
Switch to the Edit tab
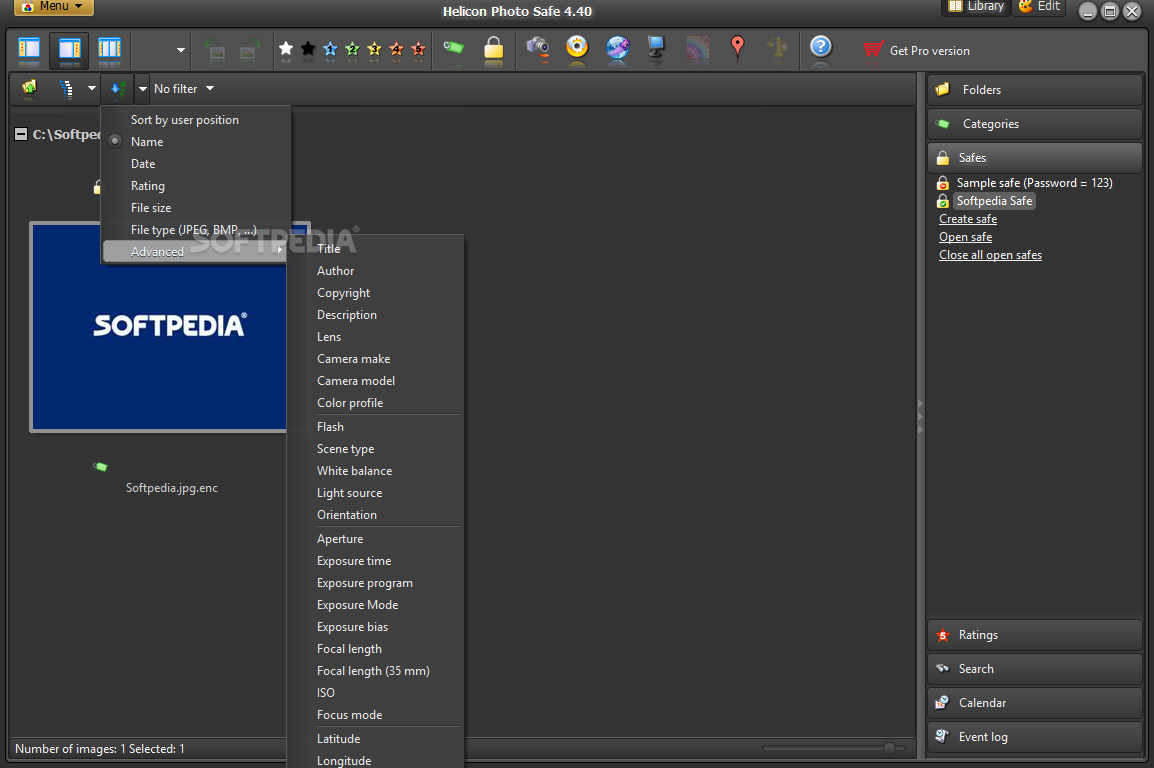[x=1039, y=7]
